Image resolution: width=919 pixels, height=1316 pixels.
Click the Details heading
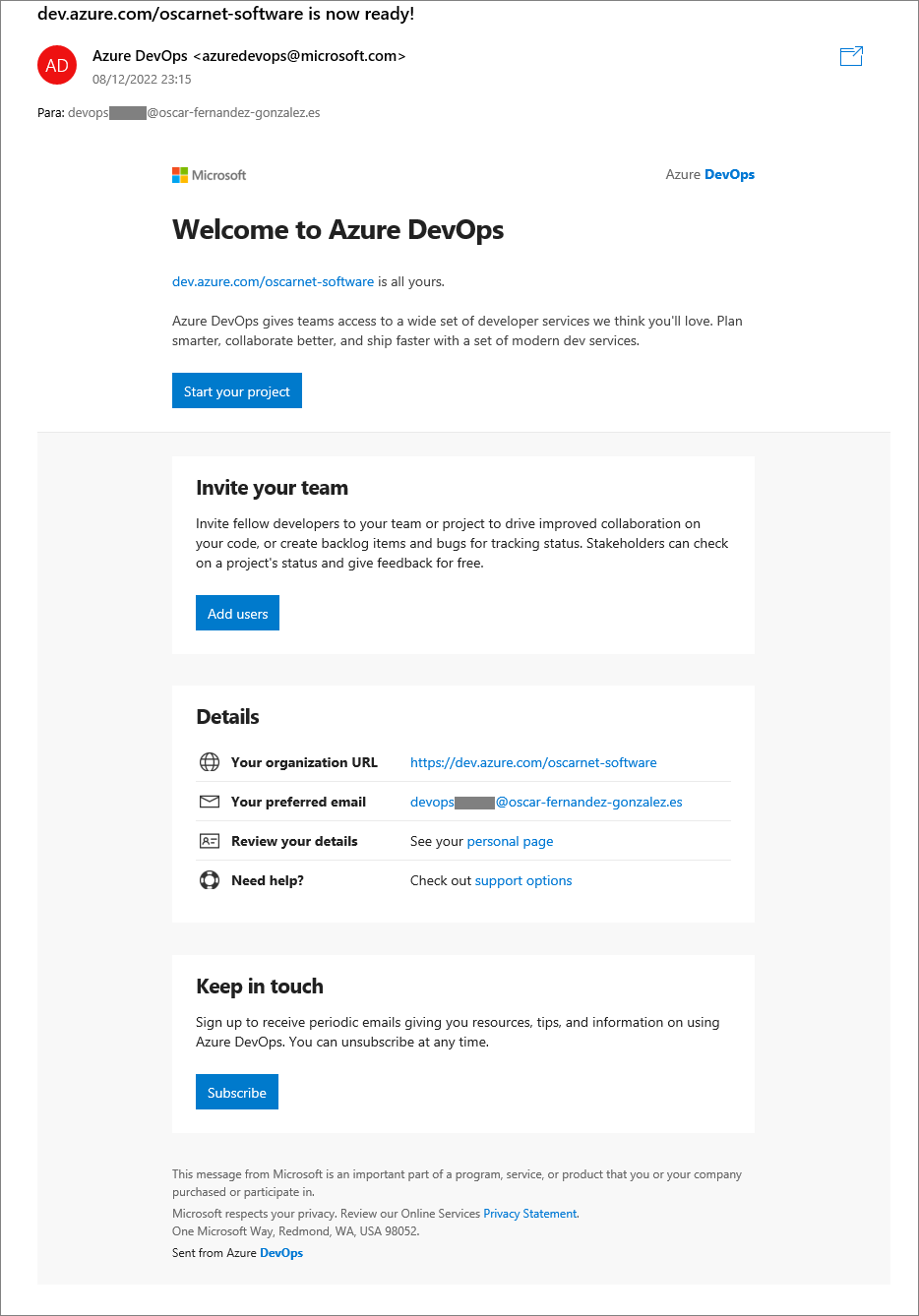click(x=227, y=717)
